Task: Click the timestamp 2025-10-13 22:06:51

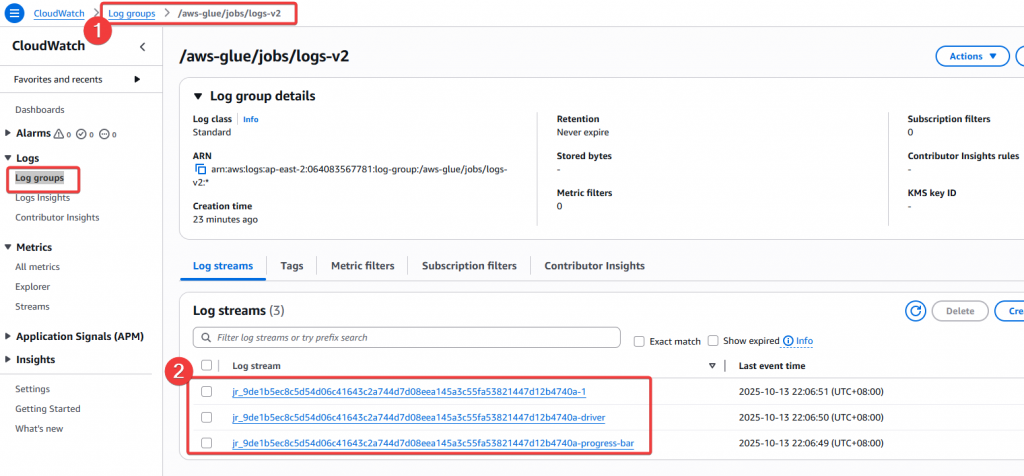Action: pos(810,392)
